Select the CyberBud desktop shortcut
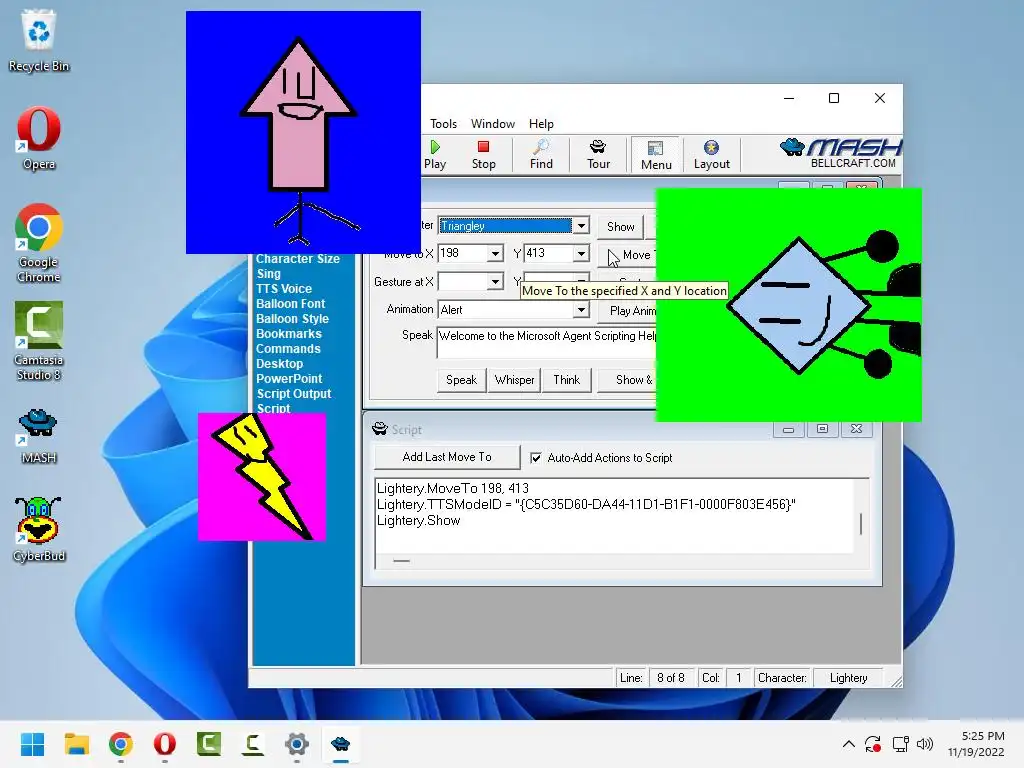Screen dimensions: 1024x768 click(39, 529)
